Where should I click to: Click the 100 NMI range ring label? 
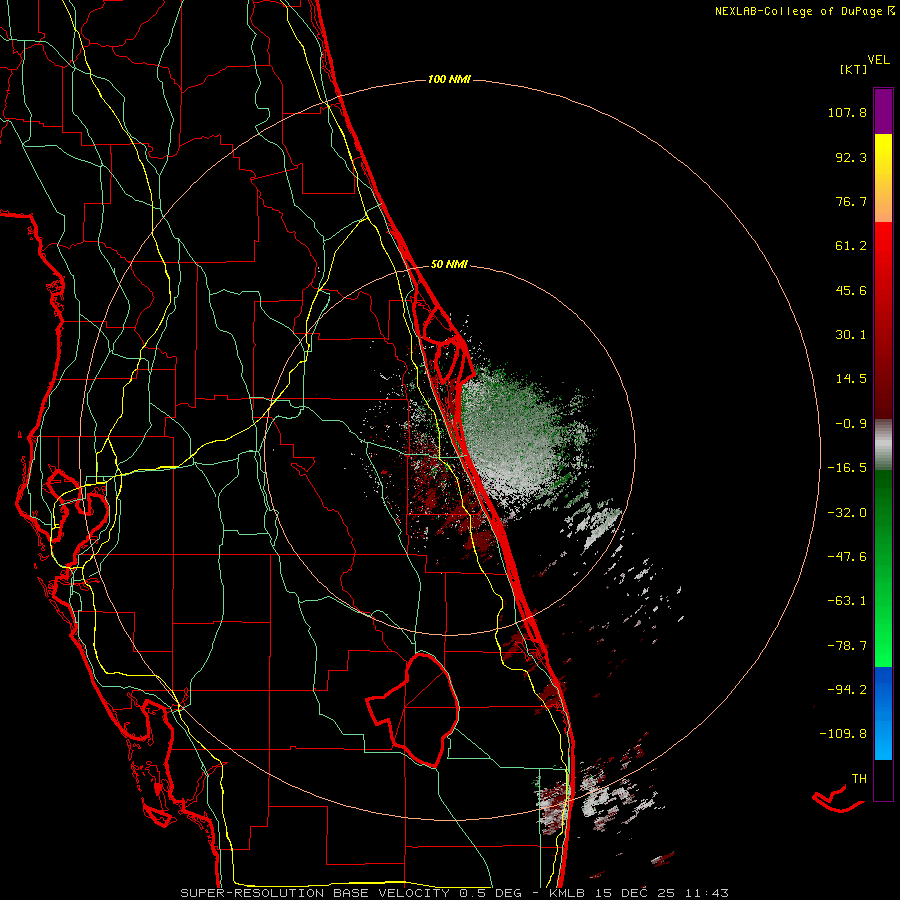coord(449,79)
